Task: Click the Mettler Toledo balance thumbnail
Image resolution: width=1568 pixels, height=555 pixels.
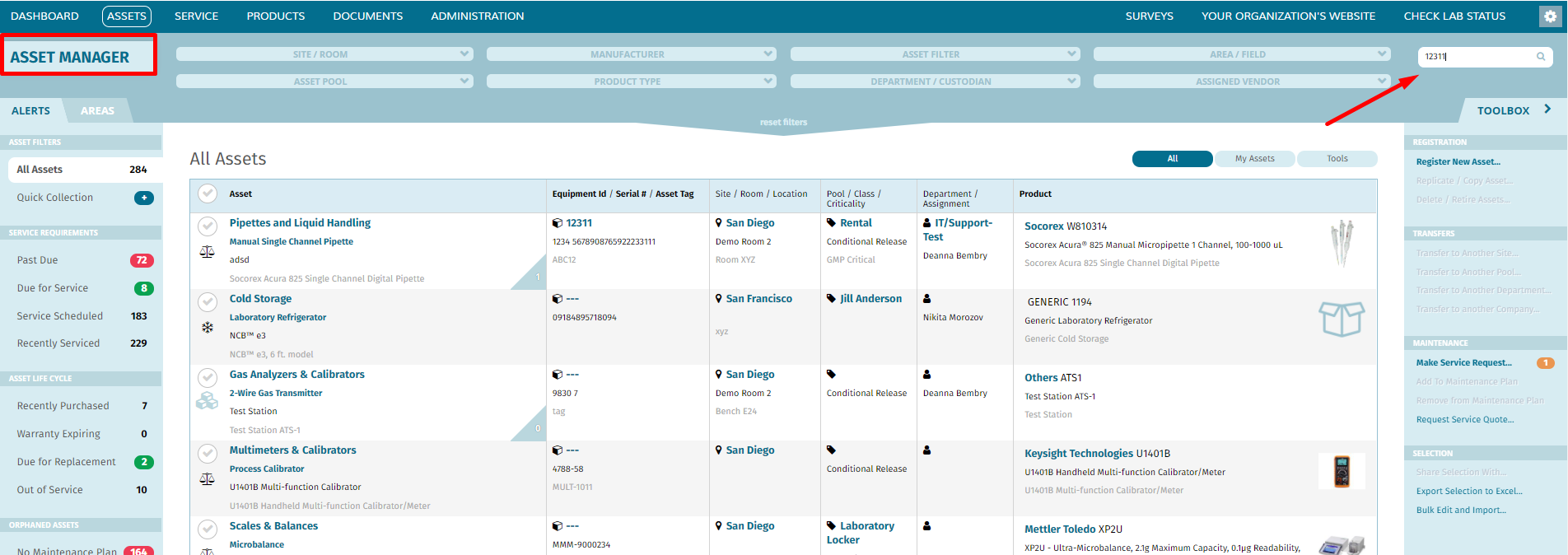Action: (1342, 543)
